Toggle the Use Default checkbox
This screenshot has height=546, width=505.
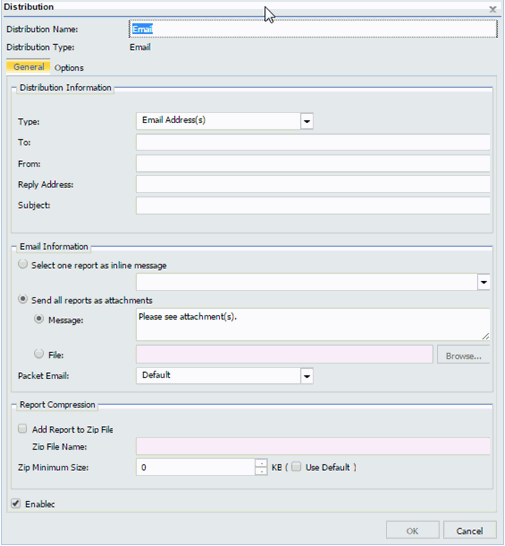pyautogui.click(x=296, y=467)
